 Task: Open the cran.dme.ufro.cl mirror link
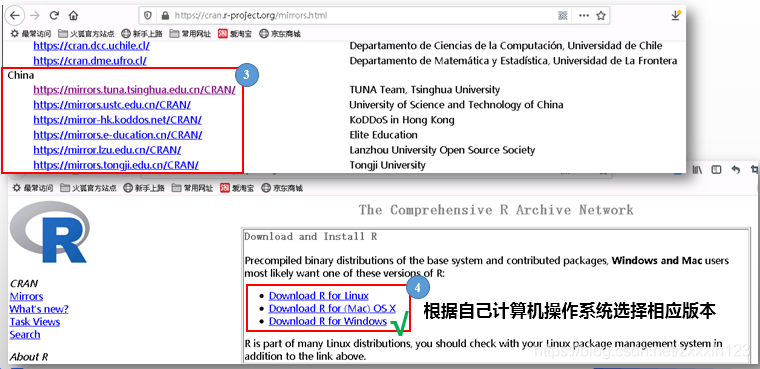tap(90, 61)
